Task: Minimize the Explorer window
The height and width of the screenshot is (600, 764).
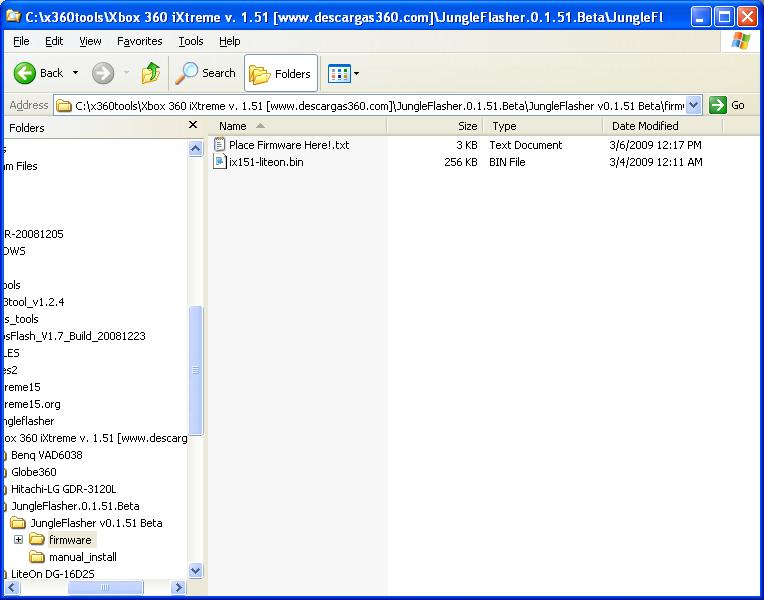Action: tap(700, 18)
